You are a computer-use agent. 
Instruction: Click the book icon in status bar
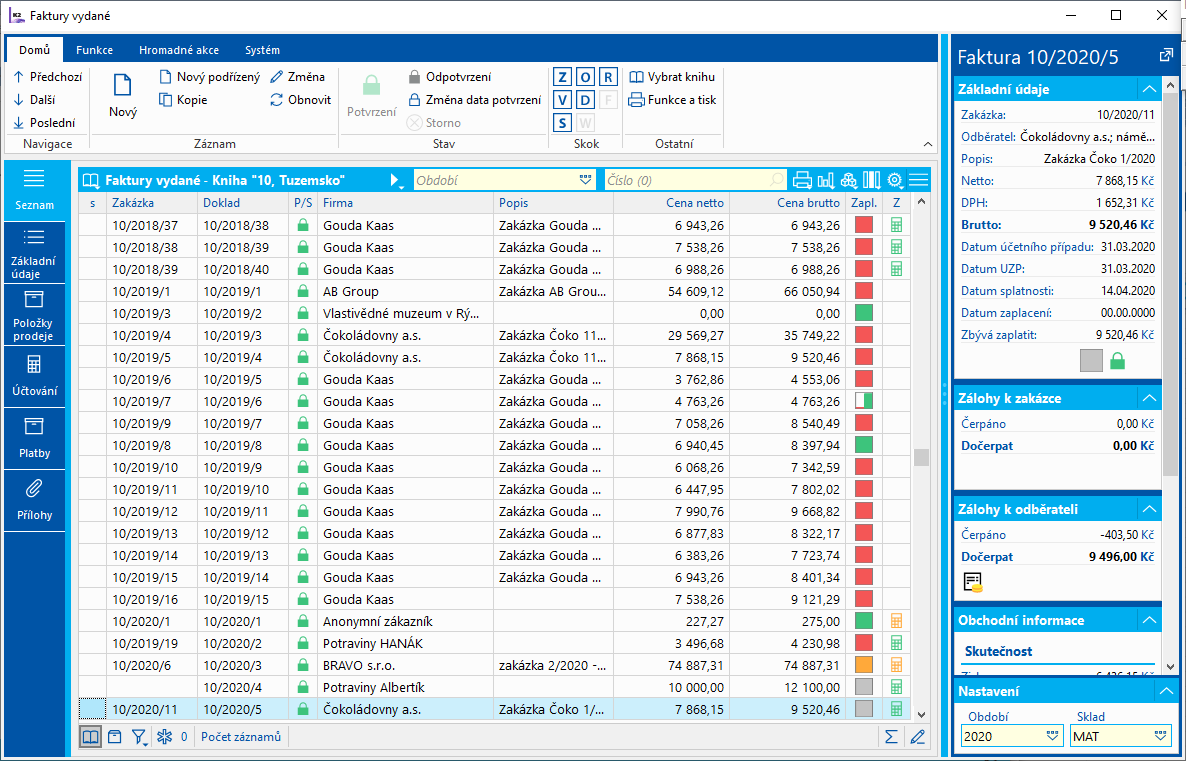pyautogui.click(x=91, y=737)
